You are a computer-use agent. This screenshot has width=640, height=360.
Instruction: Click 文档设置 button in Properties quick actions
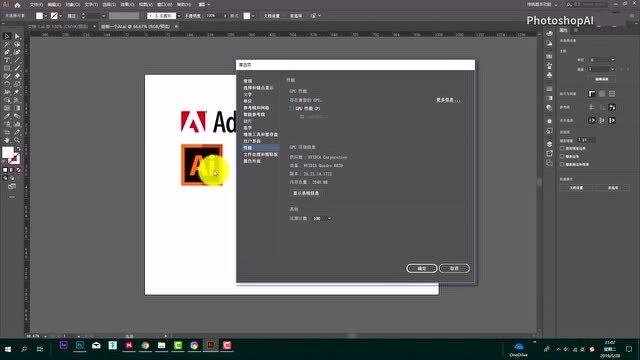click(576, 188)
